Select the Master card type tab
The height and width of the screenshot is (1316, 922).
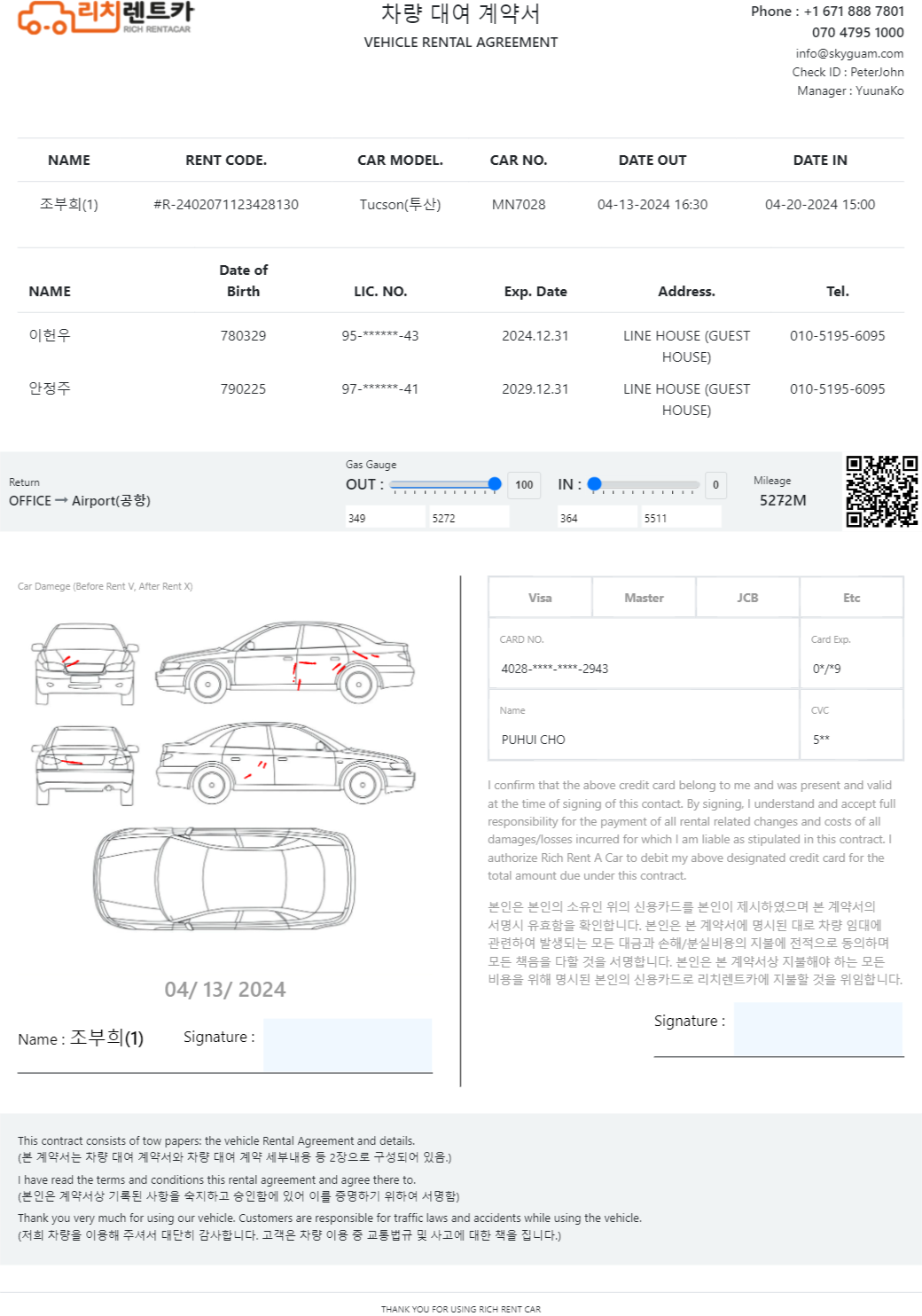[x=644, y=598]
